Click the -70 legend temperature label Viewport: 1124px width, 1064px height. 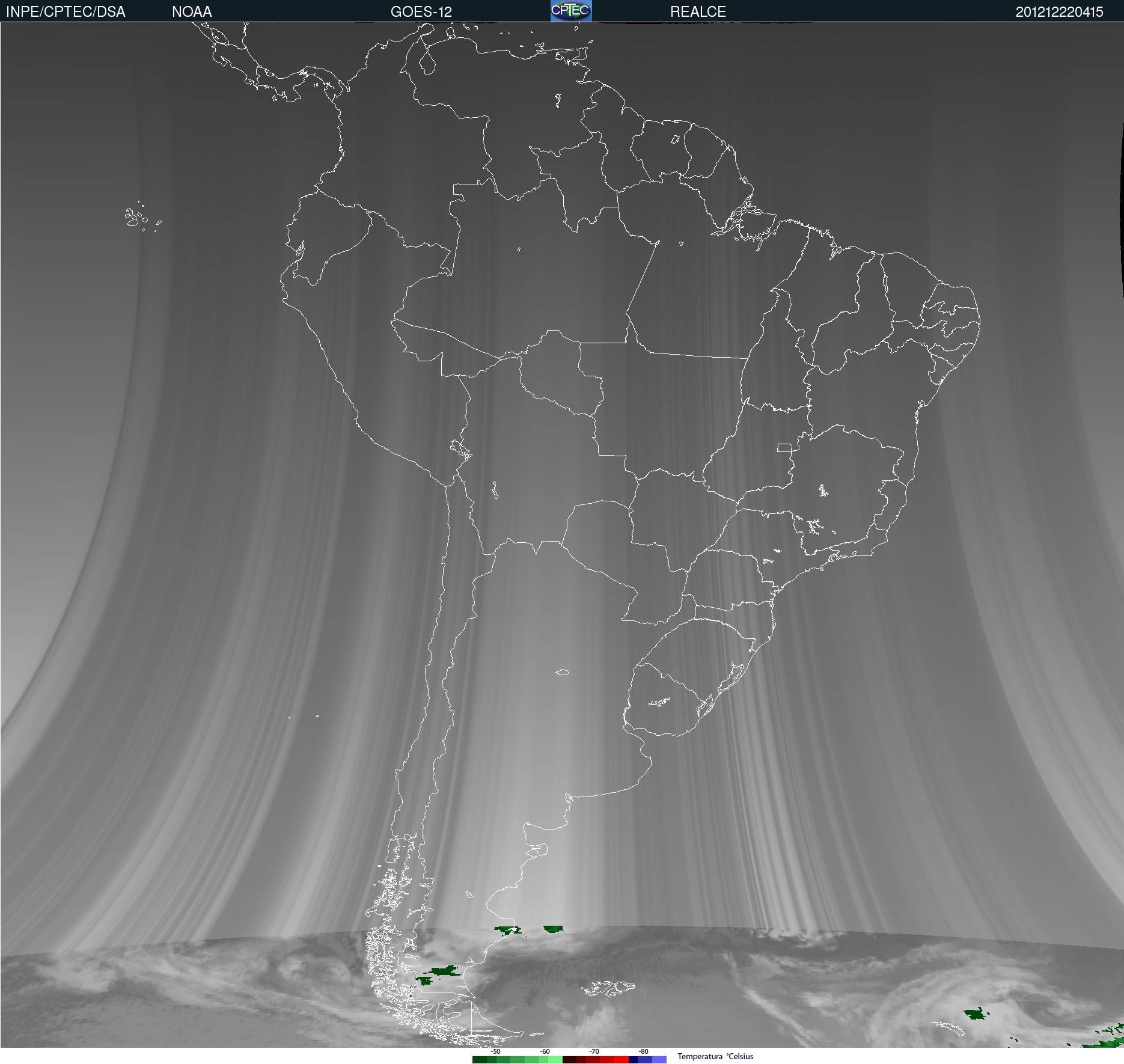click(594, 1051)
